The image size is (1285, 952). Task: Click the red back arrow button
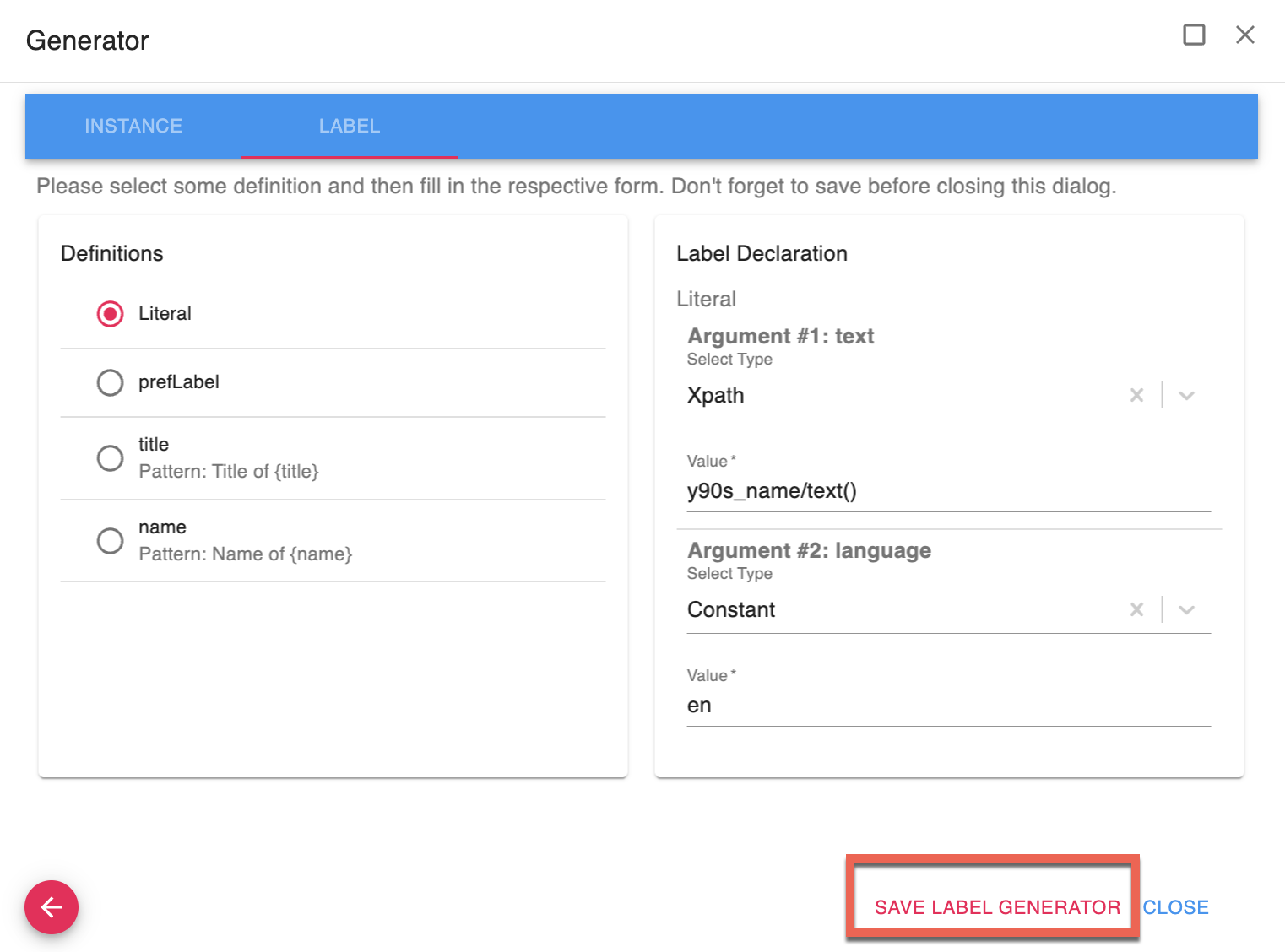(x=52, y=907)
